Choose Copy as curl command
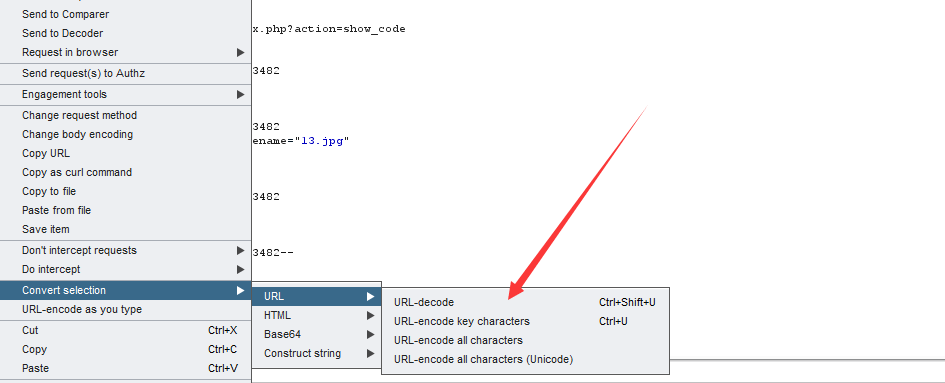Viewport: 945px width, 383px height. pyautogui.click(x=125, y=173)
